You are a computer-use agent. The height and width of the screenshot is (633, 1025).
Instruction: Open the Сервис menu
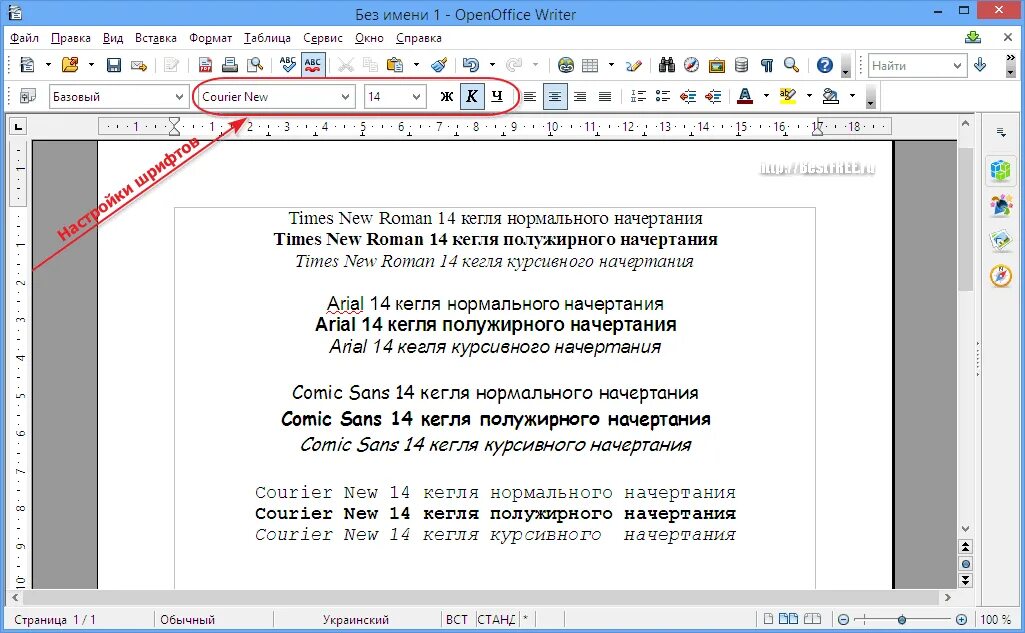[323, 38]
